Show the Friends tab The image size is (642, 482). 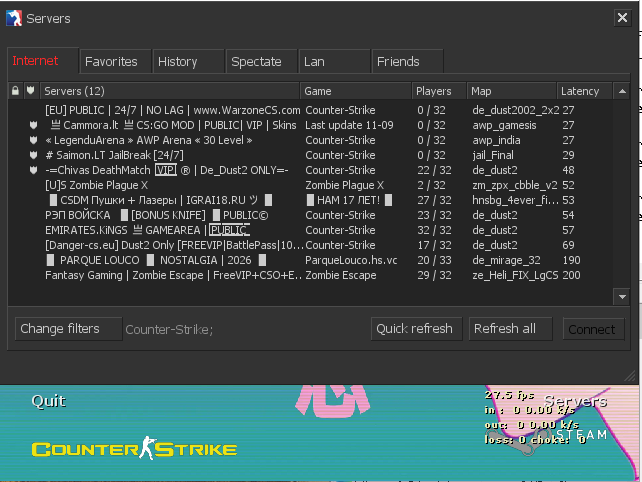pyautogui.click(x=398, y=61)
